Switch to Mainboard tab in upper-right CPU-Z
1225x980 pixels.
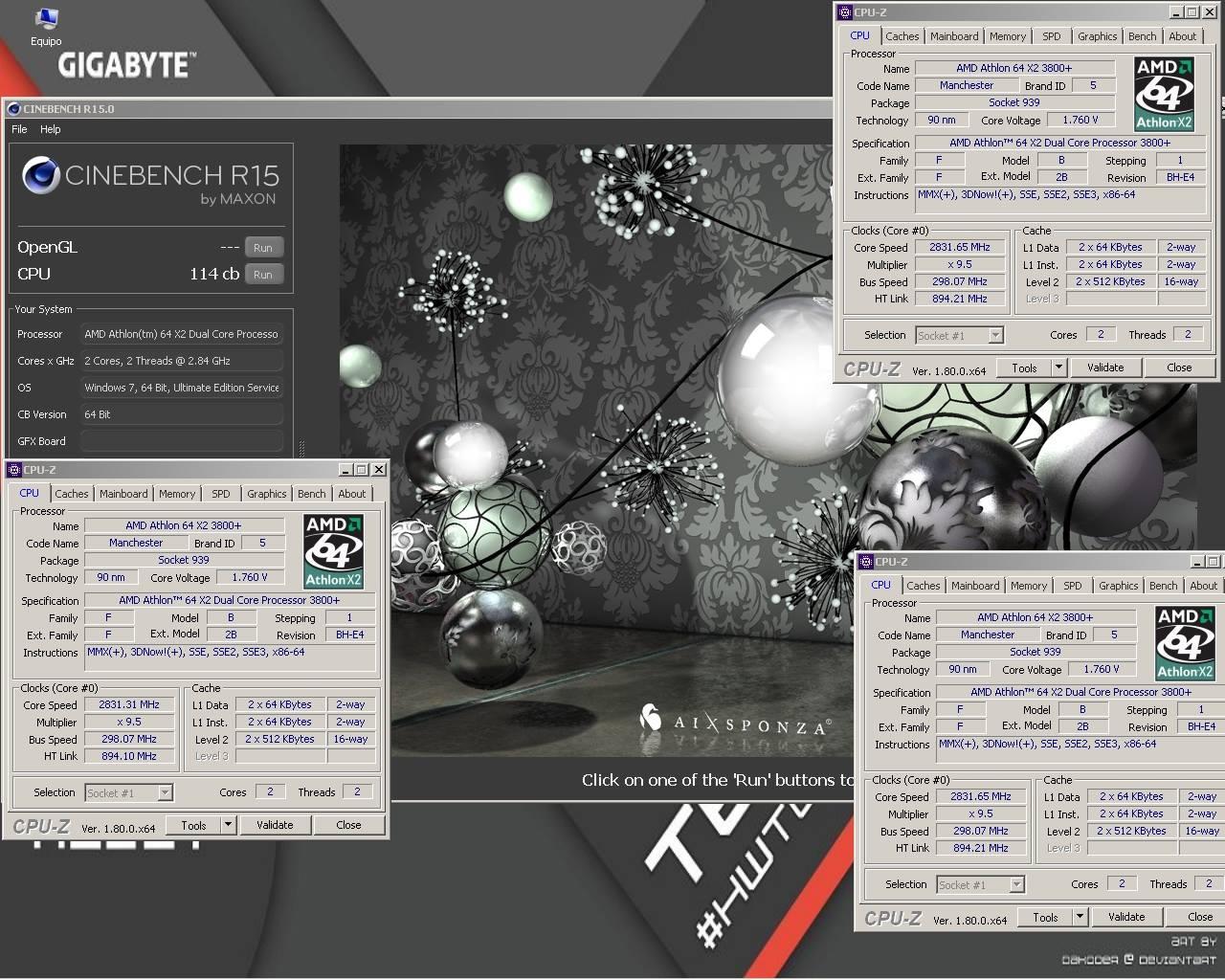pos(954,36)
